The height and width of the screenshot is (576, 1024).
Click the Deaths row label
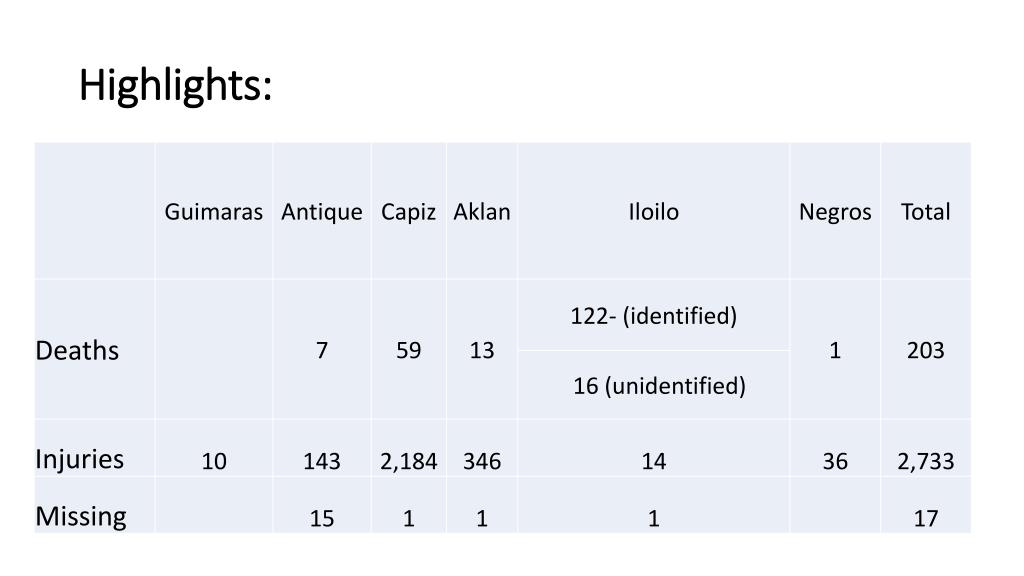tap(77, 351)
